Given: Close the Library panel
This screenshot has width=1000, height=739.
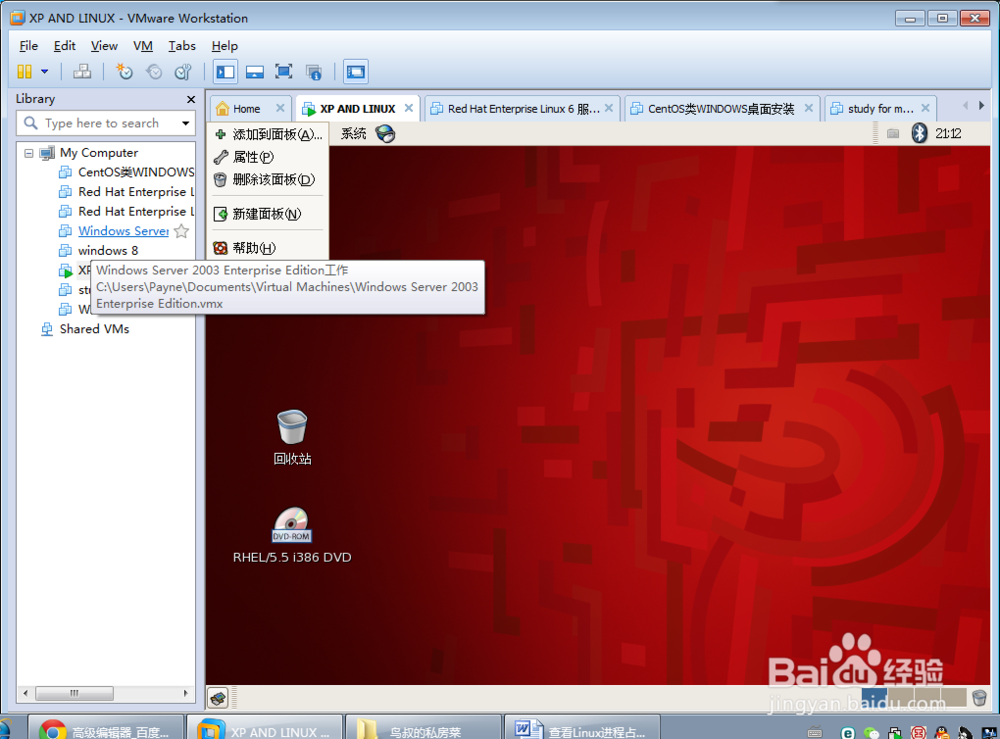Looking at the screenshot, I should 191,99.
